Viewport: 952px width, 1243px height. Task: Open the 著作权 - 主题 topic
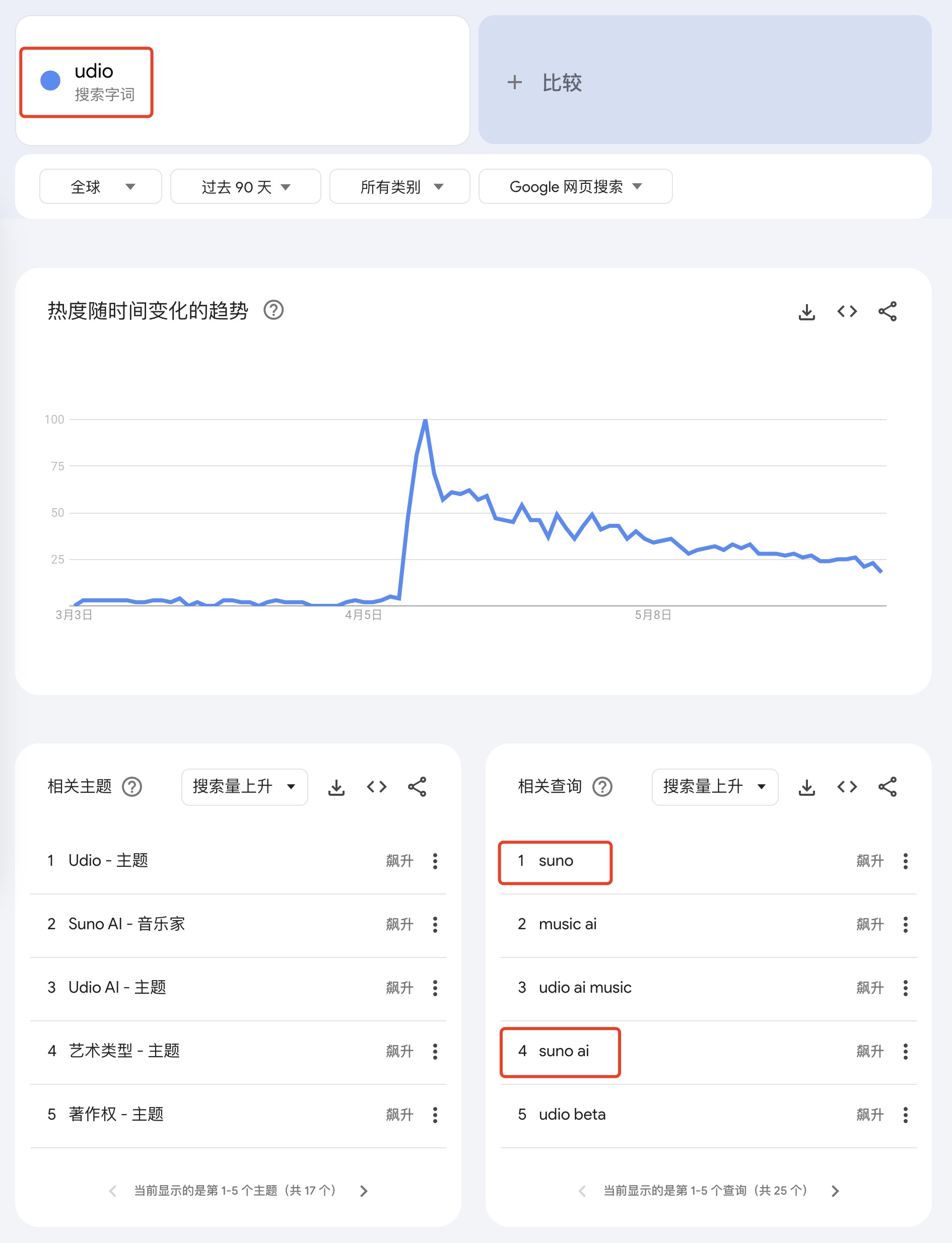116,1115
